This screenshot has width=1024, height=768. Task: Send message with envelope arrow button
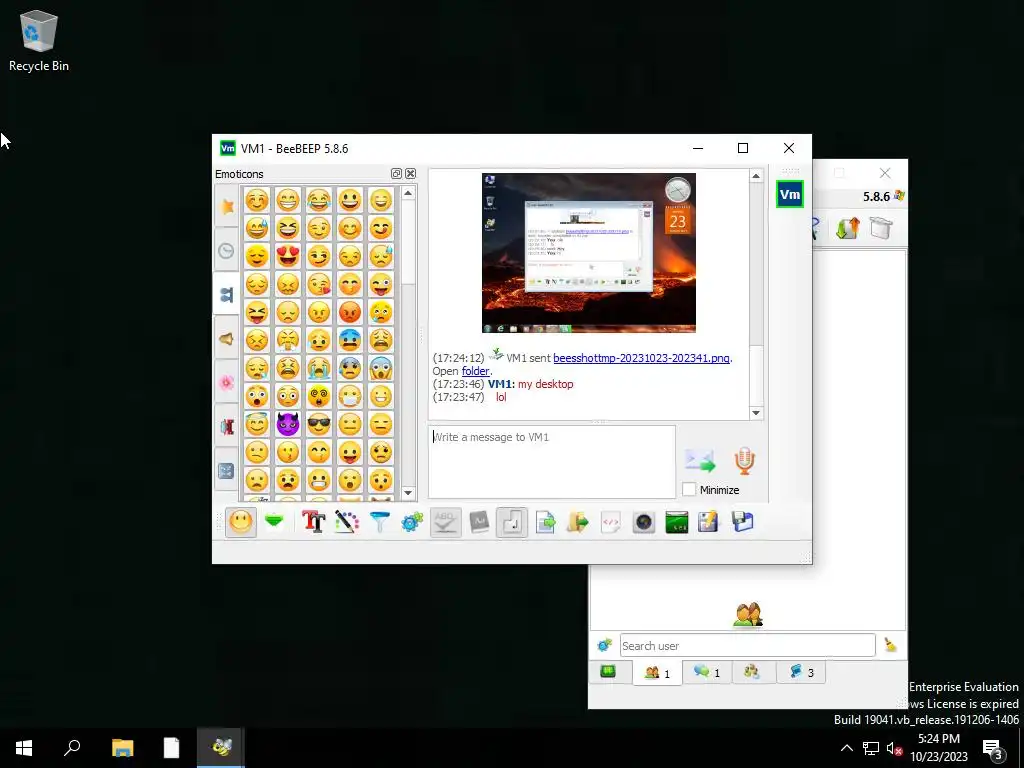[x=700, y=460]
